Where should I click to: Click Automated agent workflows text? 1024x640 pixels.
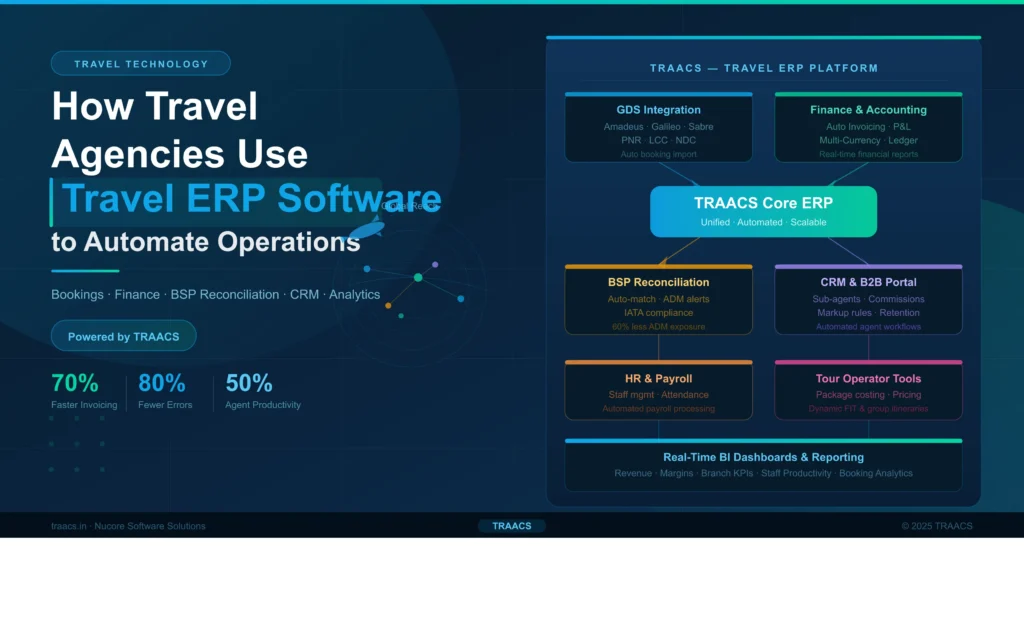[x=868, y=327]
